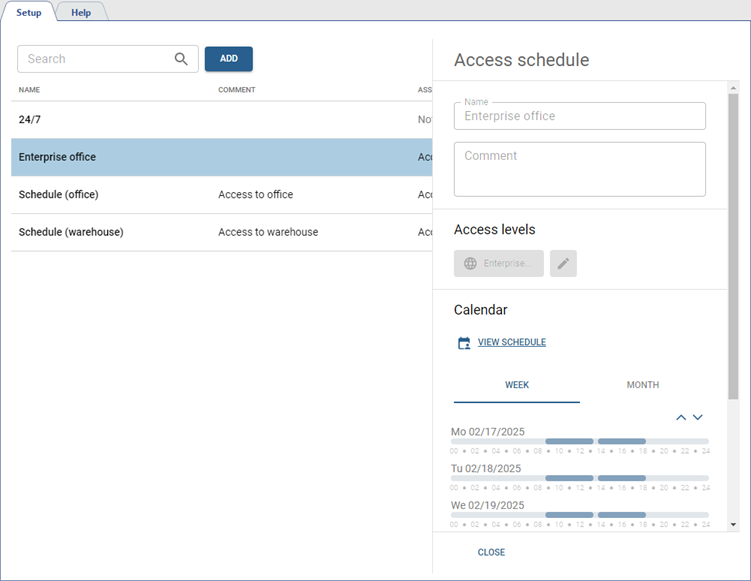Select the Setup tab

[x=29, y=12]
